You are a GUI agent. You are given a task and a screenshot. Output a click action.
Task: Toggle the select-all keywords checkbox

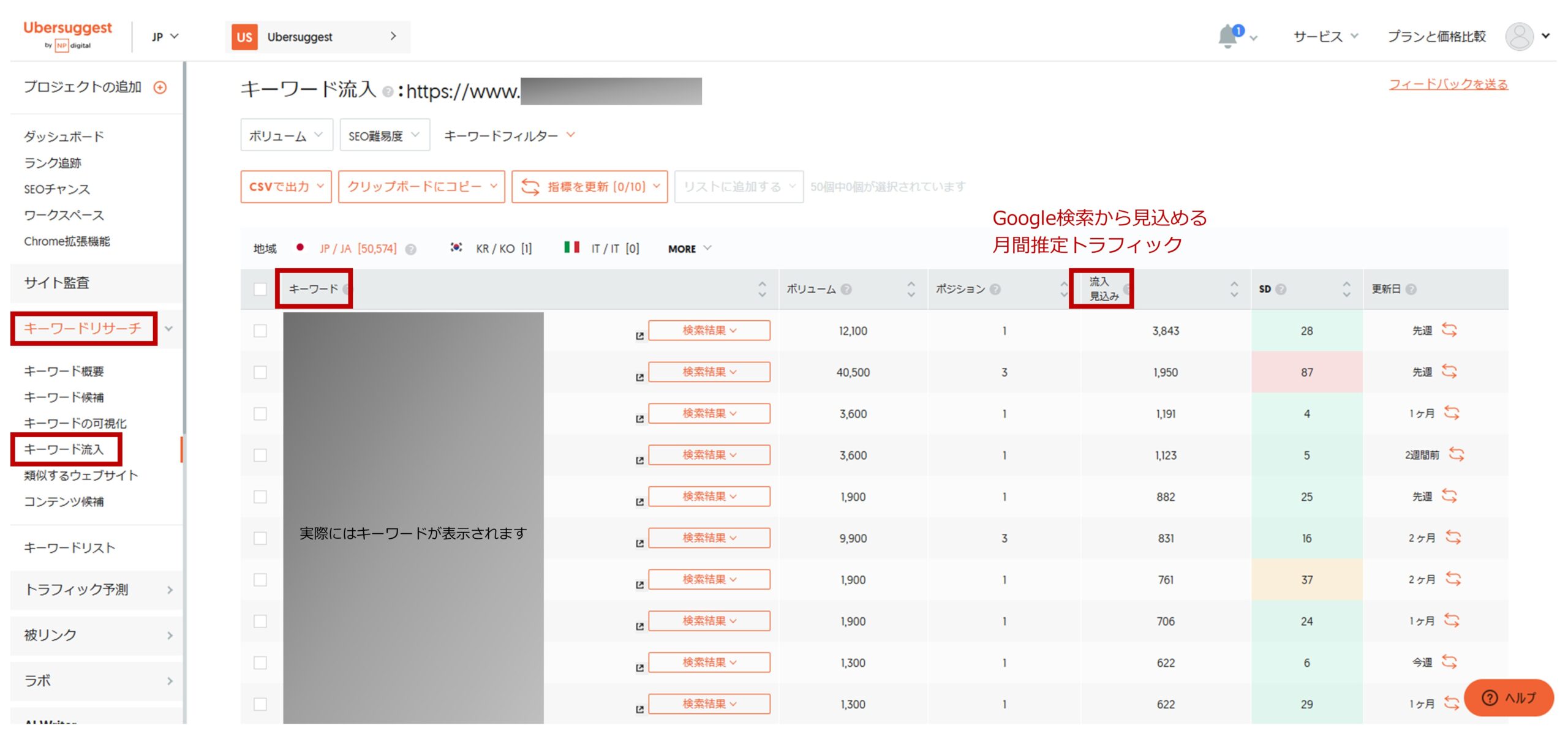[260, 289]
